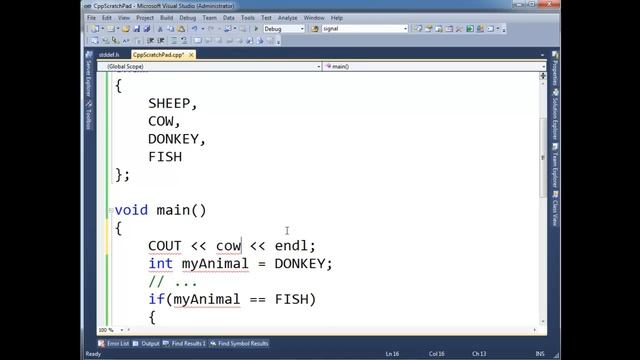Click the vertical scrollbar down arrow

coord(542,322)
